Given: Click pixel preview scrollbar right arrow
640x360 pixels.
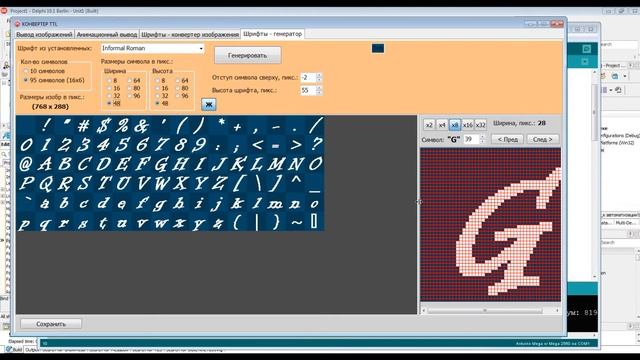Looking at the screenshot, I should coord(557,311).
